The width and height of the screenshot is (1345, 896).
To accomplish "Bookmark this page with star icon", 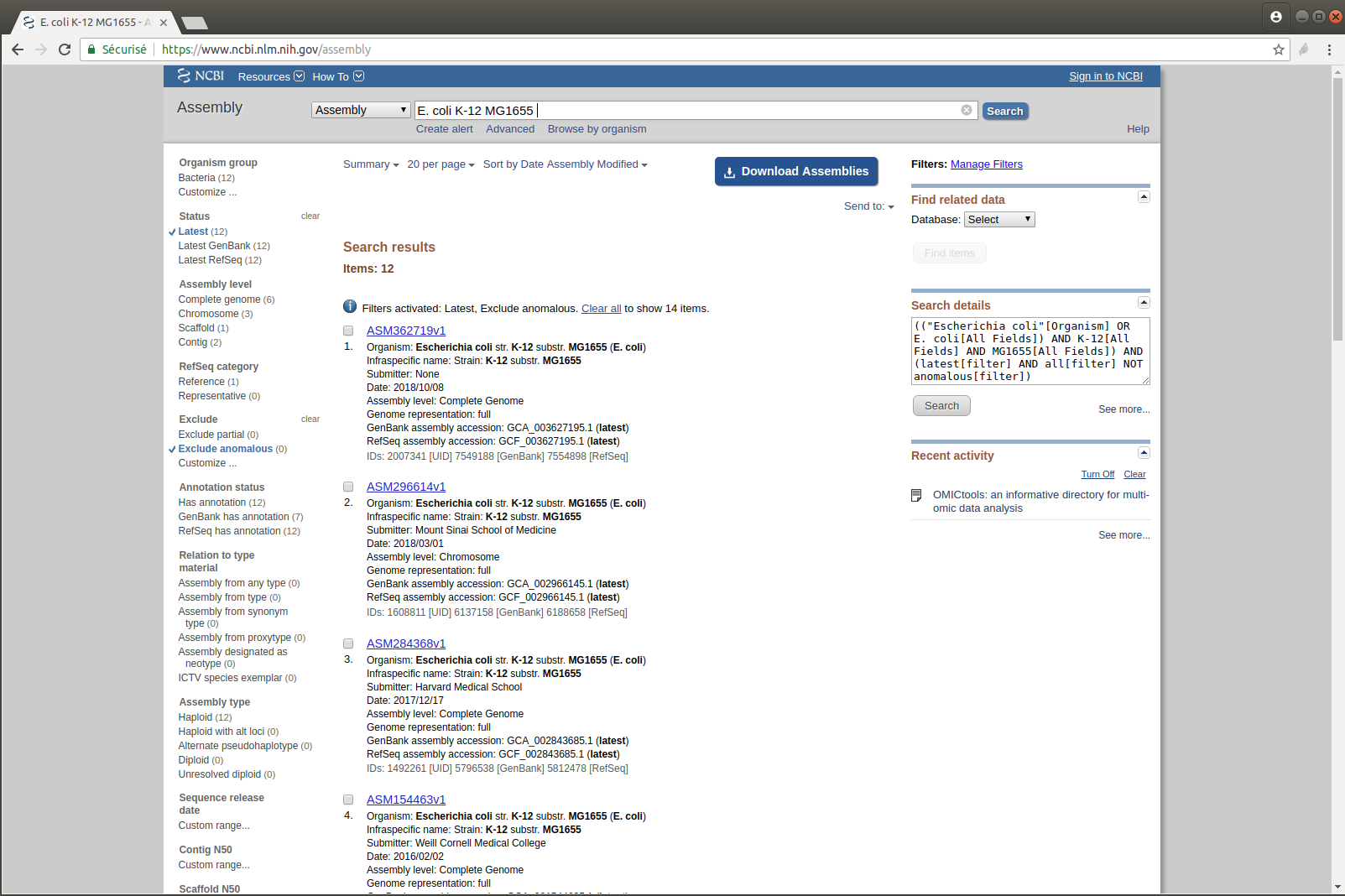I will 1279,49.
